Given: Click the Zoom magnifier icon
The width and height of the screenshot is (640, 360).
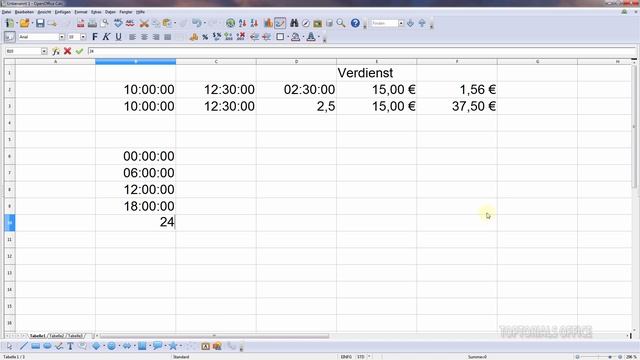Looking at the screenshot, I should click(x=341, y=23).
